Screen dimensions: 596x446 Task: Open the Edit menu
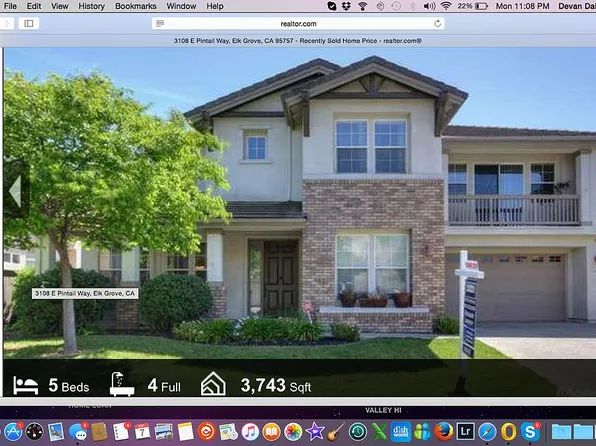[x=34, y=6]
